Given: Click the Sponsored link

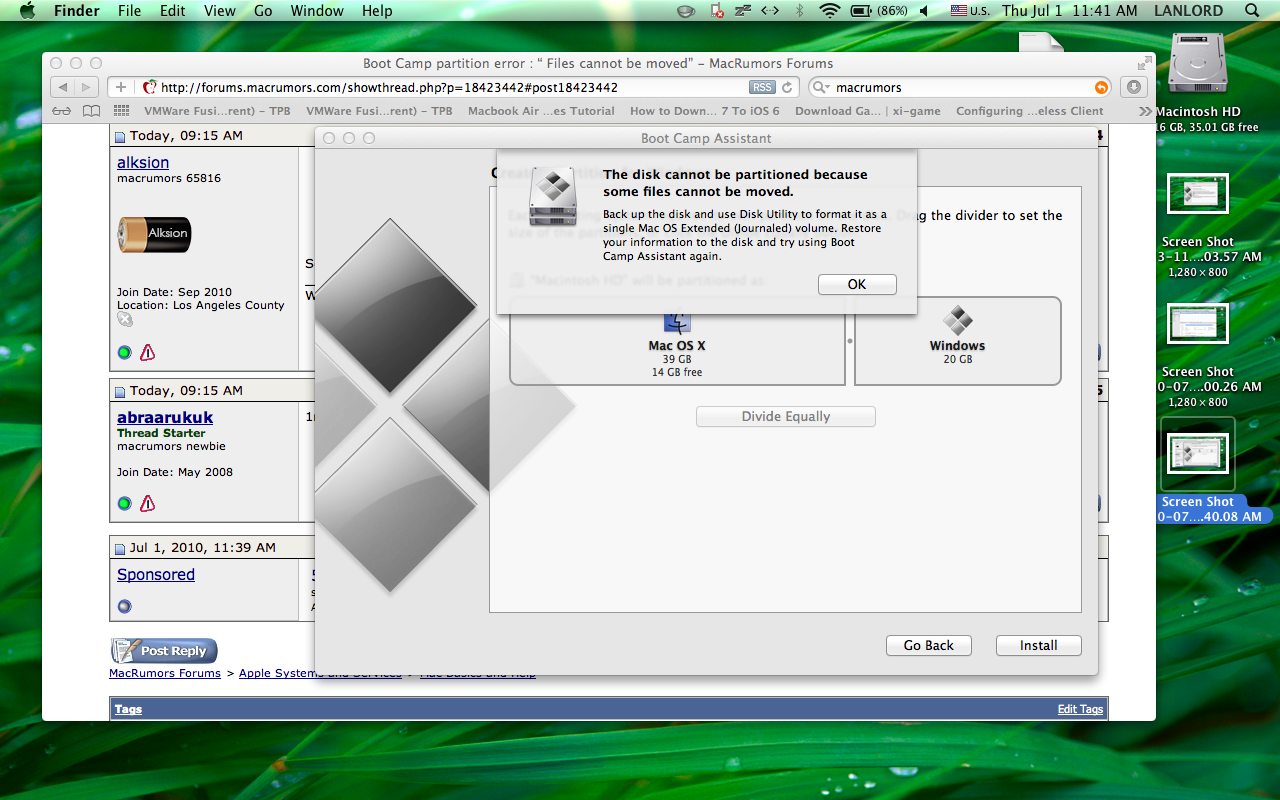Looking at the screenshot, I should (x=156, y=574).
